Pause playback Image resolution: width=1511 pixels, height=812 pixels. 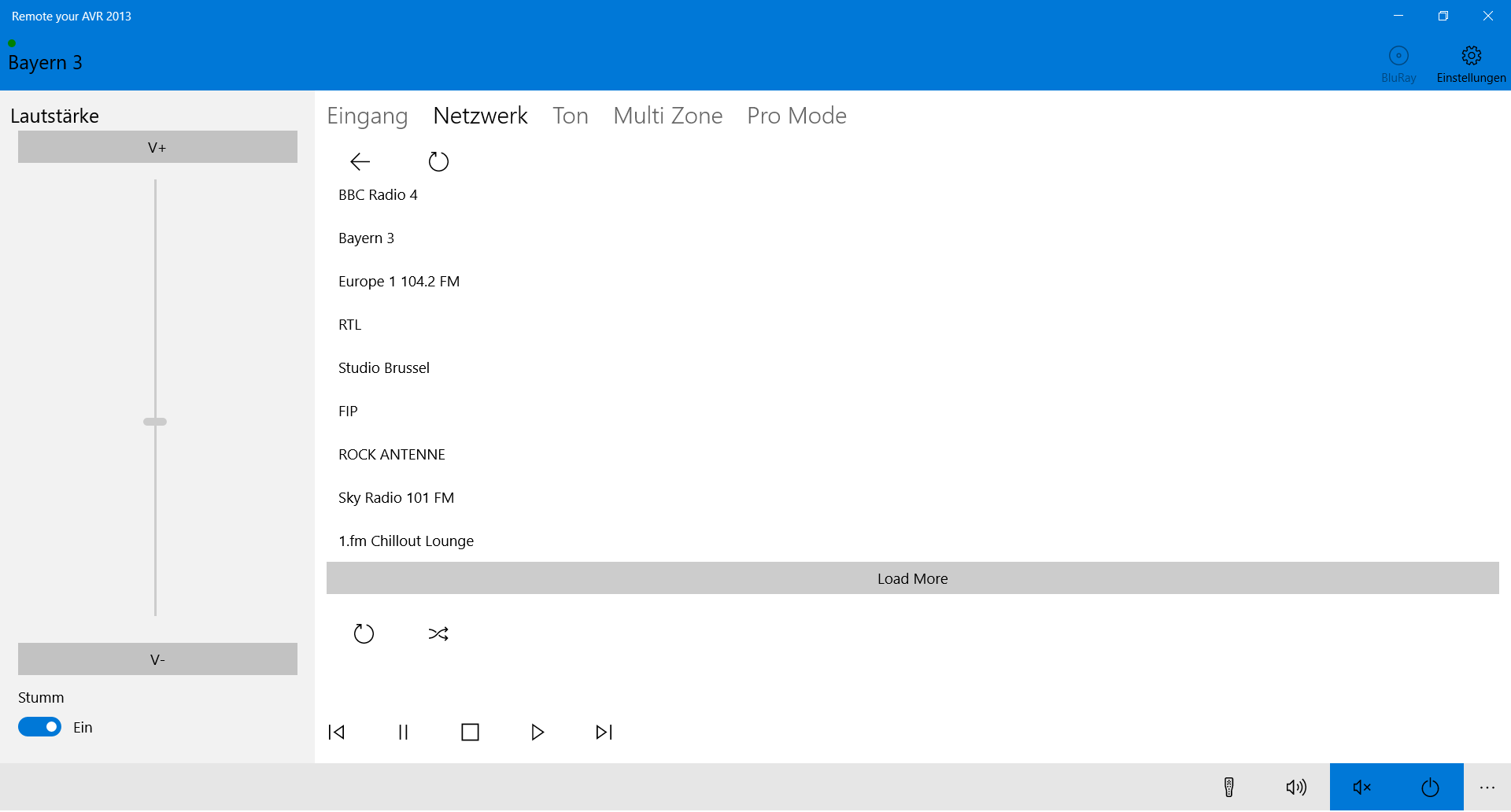click(403, 733)
